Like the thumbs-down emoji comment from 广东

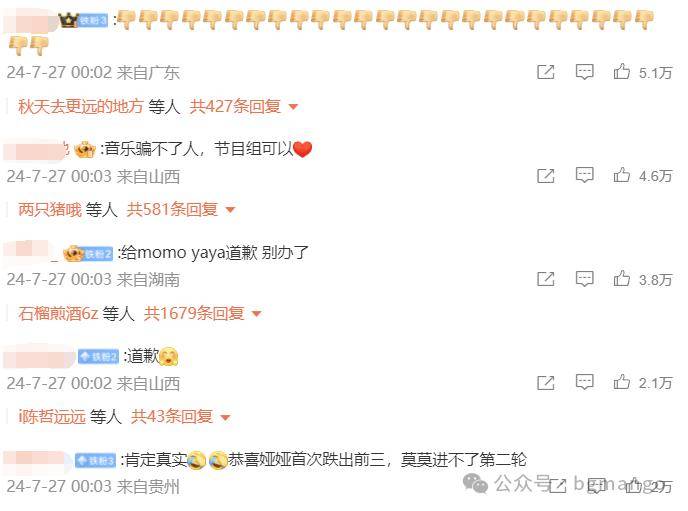[621, 71]
